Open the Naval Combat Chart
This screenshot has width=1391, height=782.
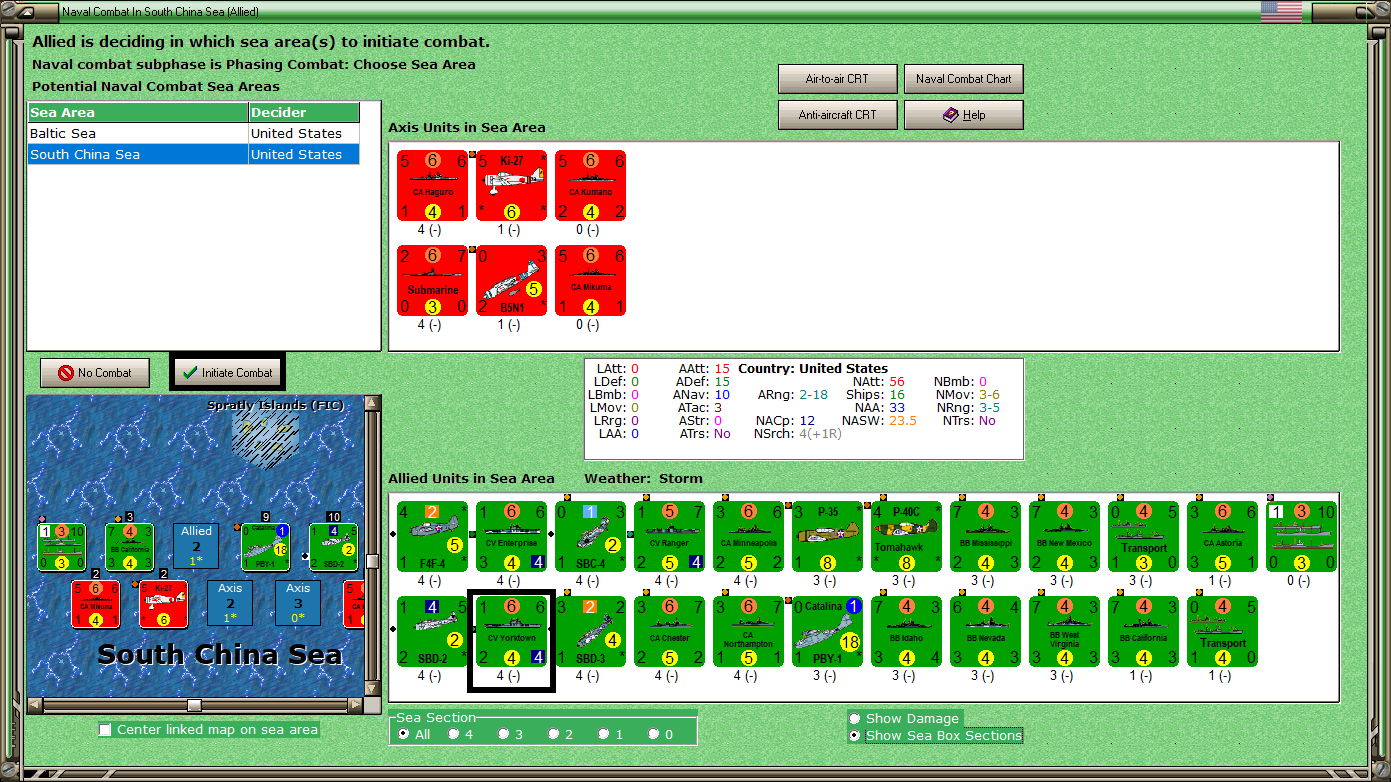click(963, 79)
